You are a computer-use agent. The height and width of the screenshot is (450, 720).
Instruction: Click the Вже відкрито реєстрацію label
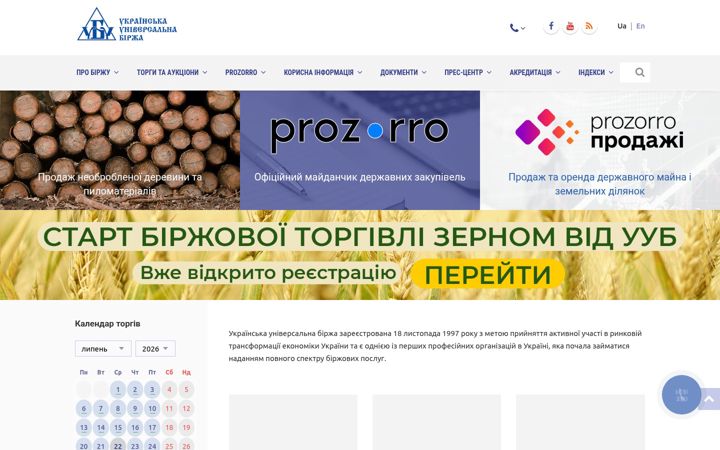coord(268,273)
